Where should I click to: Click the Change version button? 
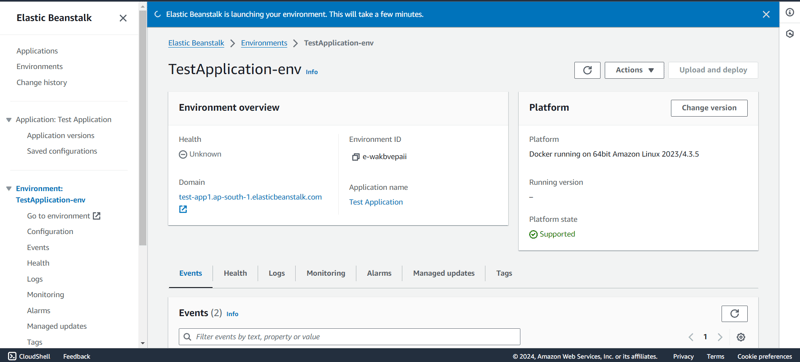point(709,108)
